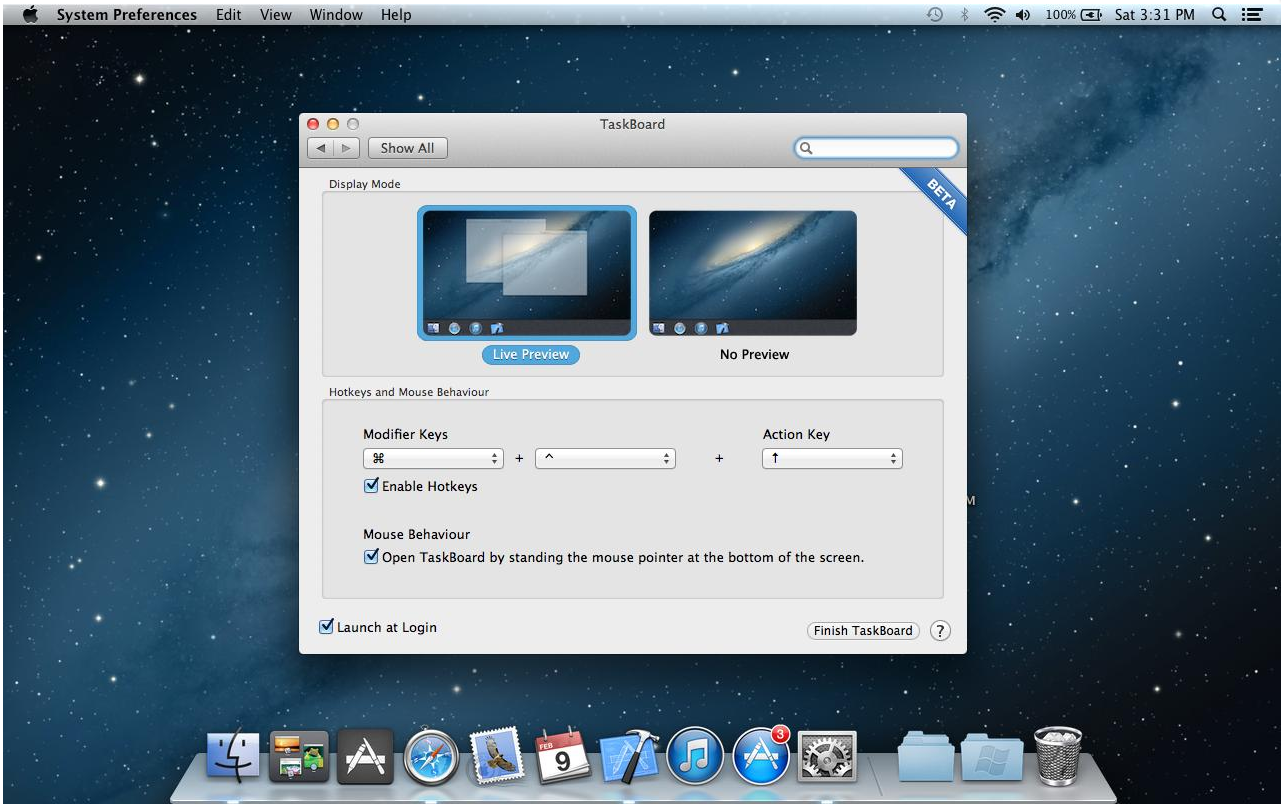This screenshot has height=804, width=1281.
Task: Select the Live Preview label
Action: (531, 354)
